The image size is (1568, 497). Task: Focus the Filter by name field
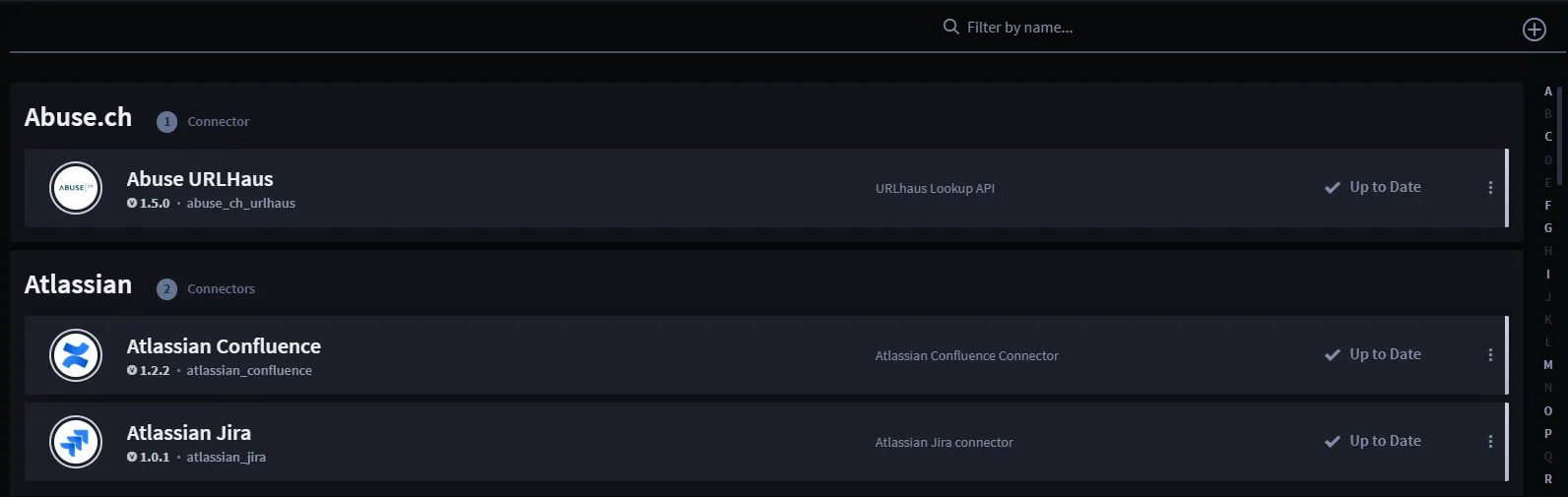(1019, 28)
